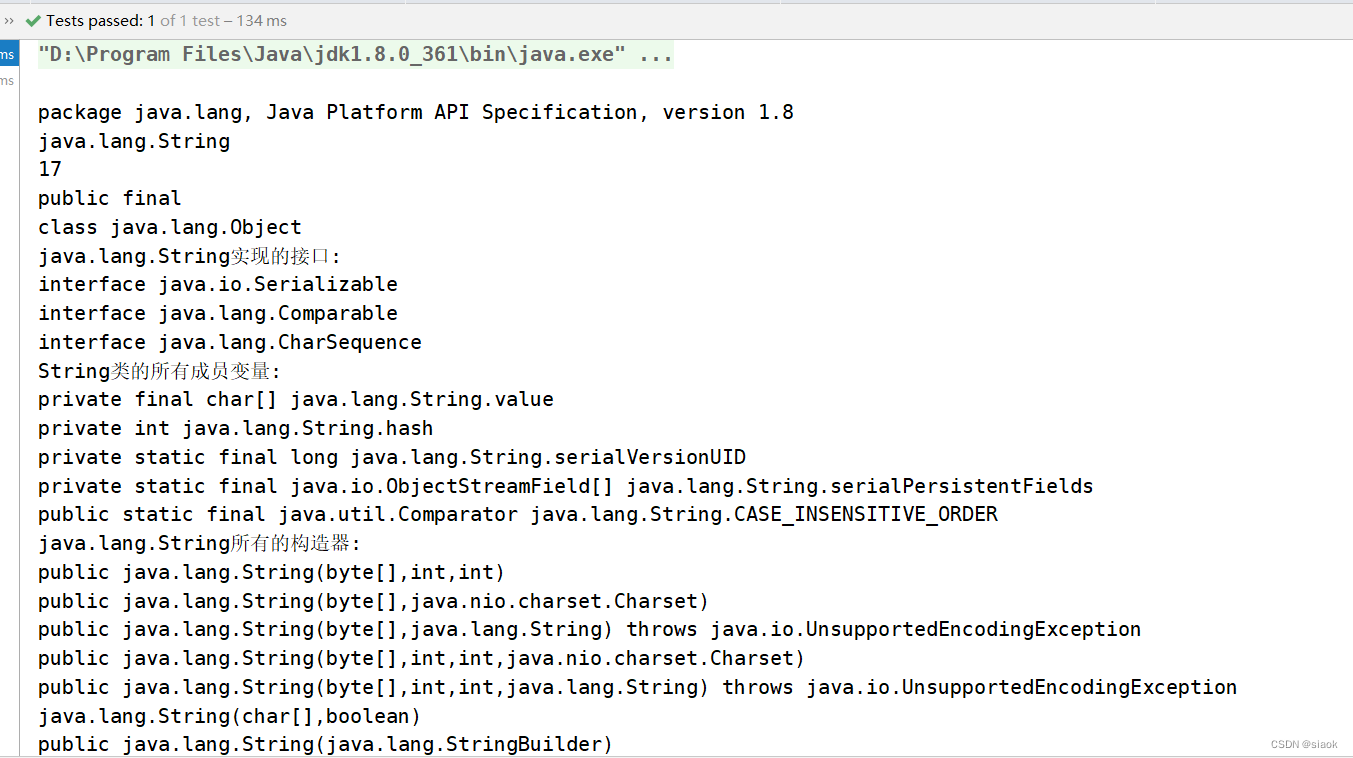Viewport: 1353px width, 758px height.
Task: Click the String(byte[],java.nio.charset.Charset) constructor line
Action: (x=374, y=601)
